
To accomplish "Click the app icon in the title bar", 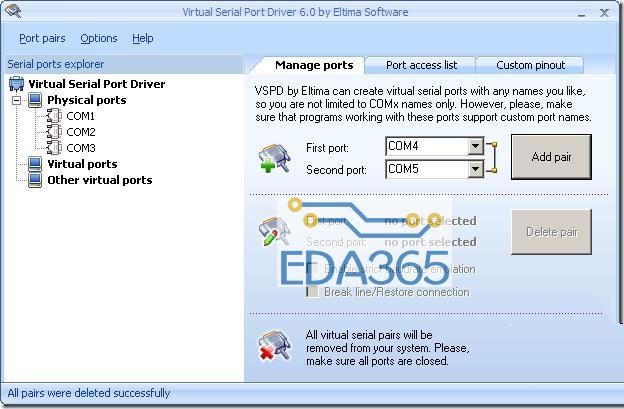I will tap(13, 11).
